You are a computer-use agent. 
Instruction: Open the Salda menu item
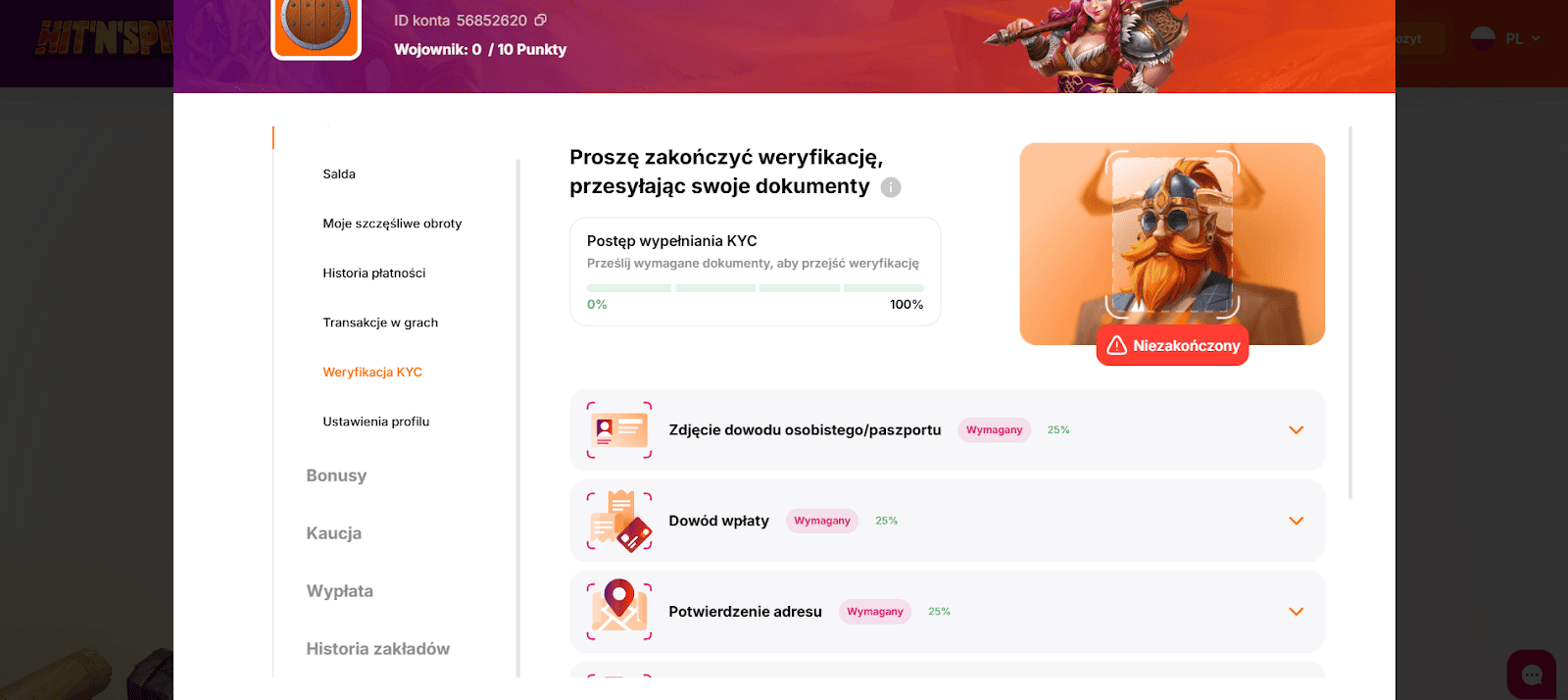(339, 175)
